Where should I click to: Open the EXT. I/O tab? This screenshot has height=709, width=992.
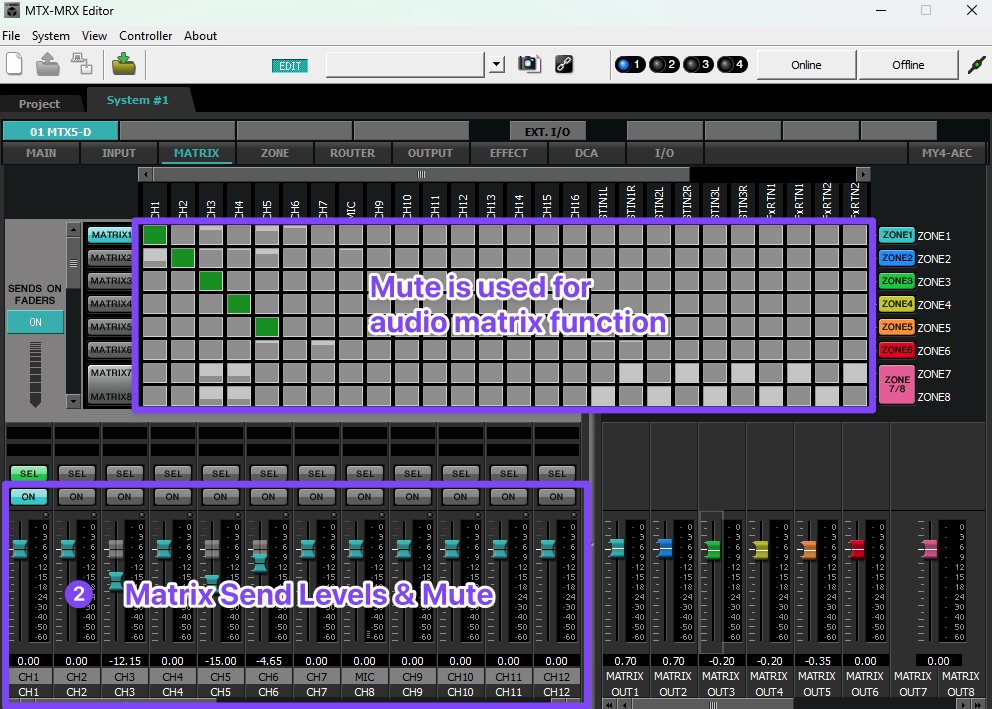(x=547, y=132)
